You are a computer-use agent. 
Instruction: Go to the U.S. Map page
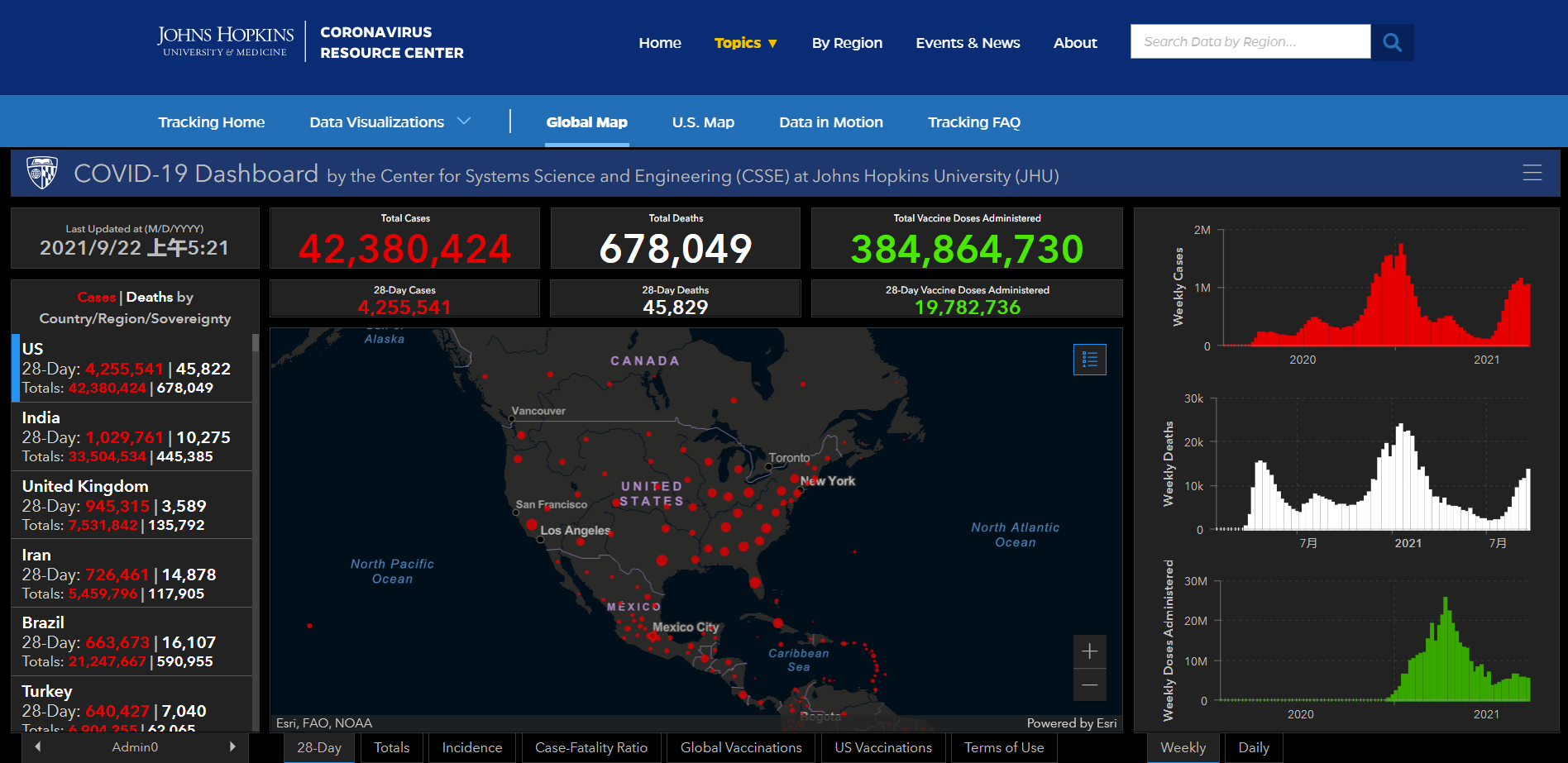[x=702, y=122]
